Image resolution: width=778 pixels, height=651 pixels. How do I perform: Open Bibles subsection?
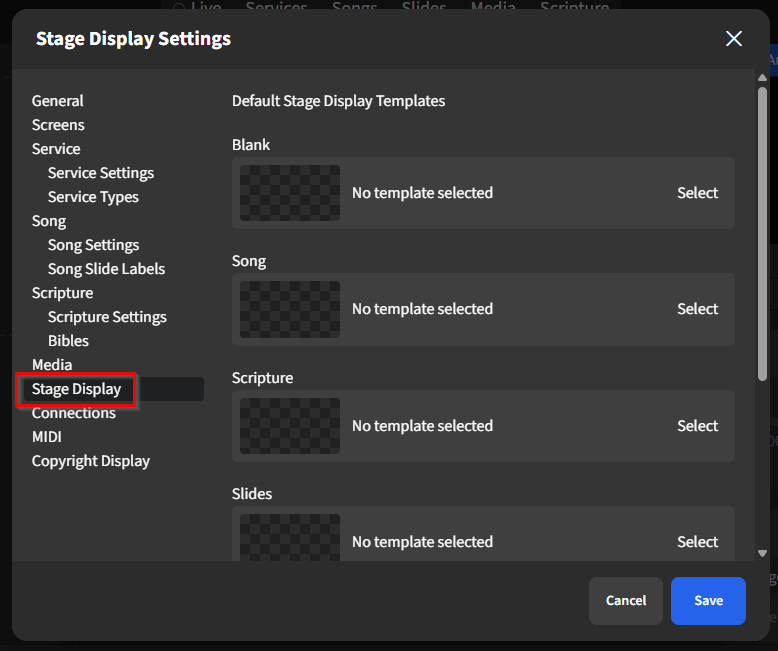tap(68, 341)
